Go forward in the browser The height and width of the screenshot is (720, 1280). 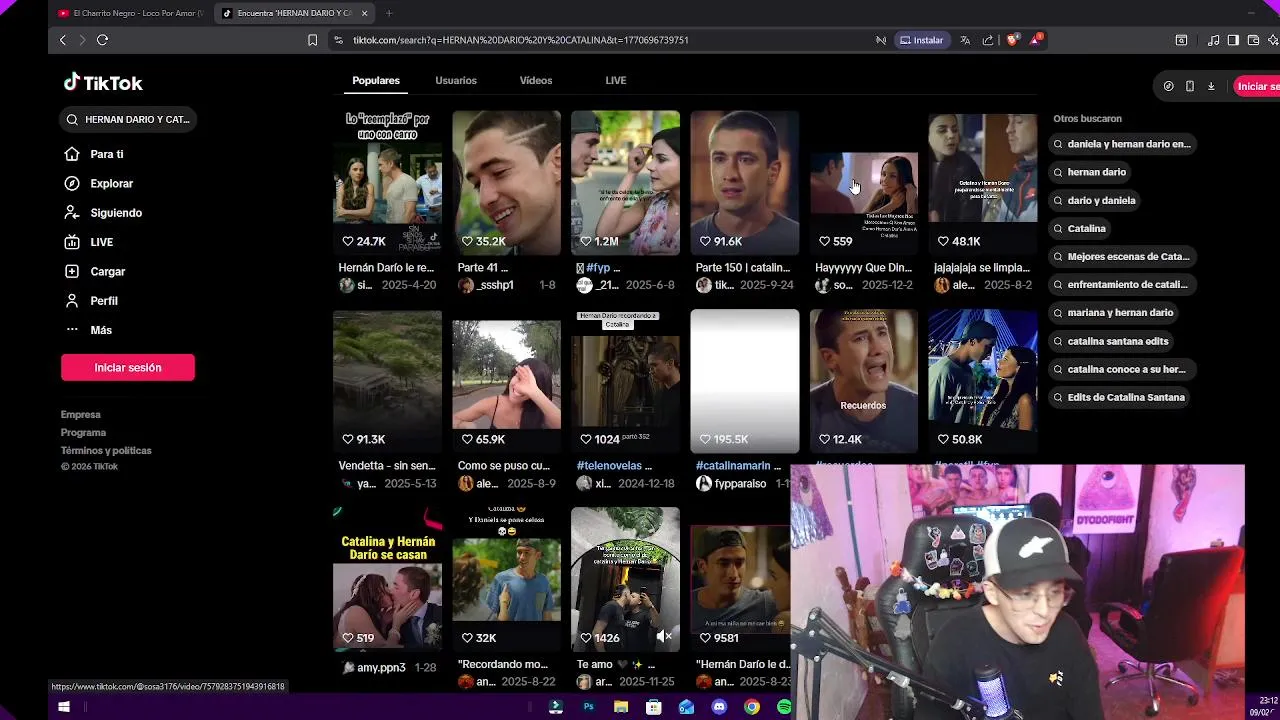[x=82, y=40]
